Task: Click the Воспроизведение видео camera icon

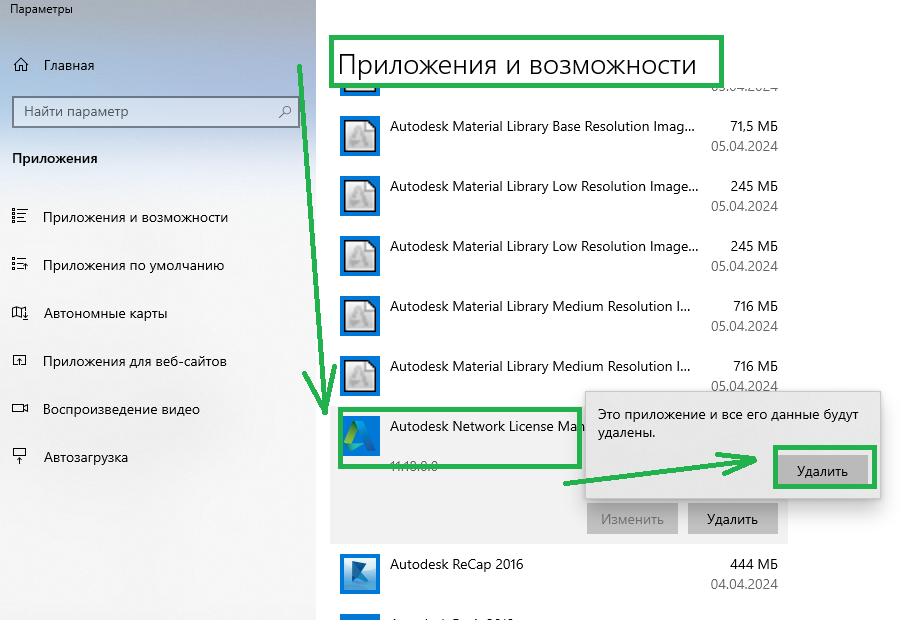Action: tap(20, 409)
